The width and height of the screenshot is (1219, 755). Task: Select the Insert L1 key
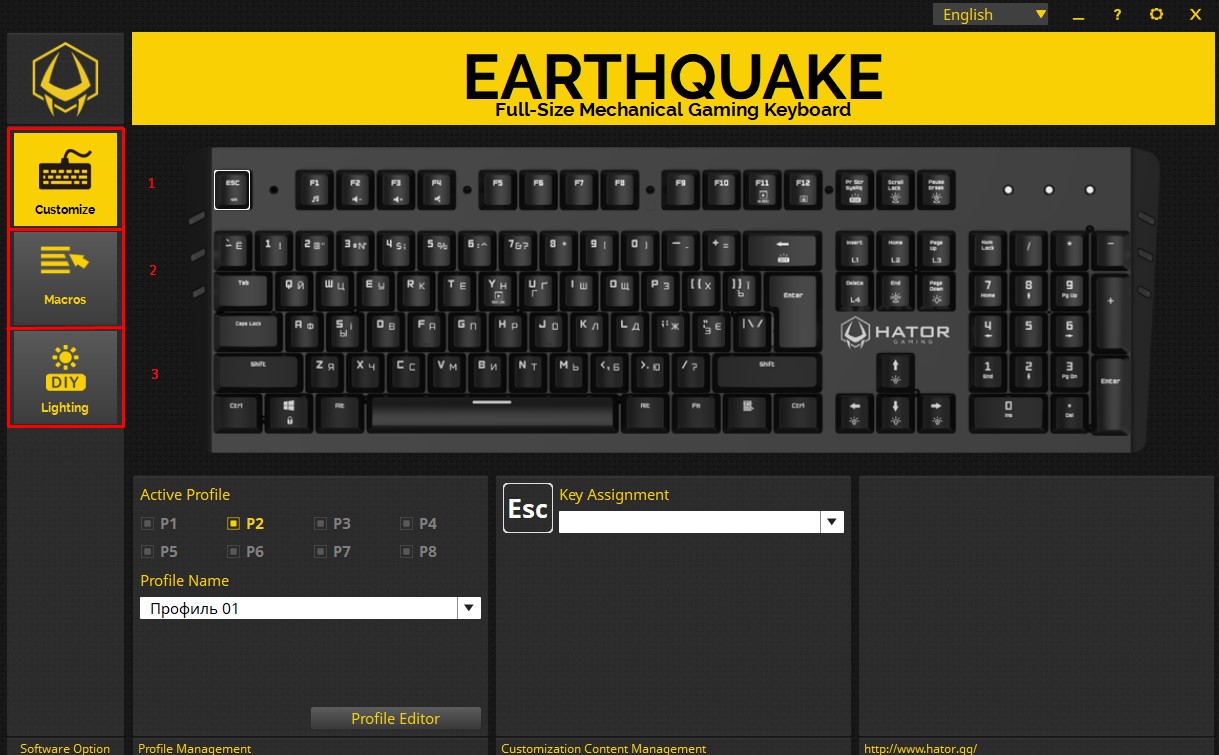coord(854,250)
